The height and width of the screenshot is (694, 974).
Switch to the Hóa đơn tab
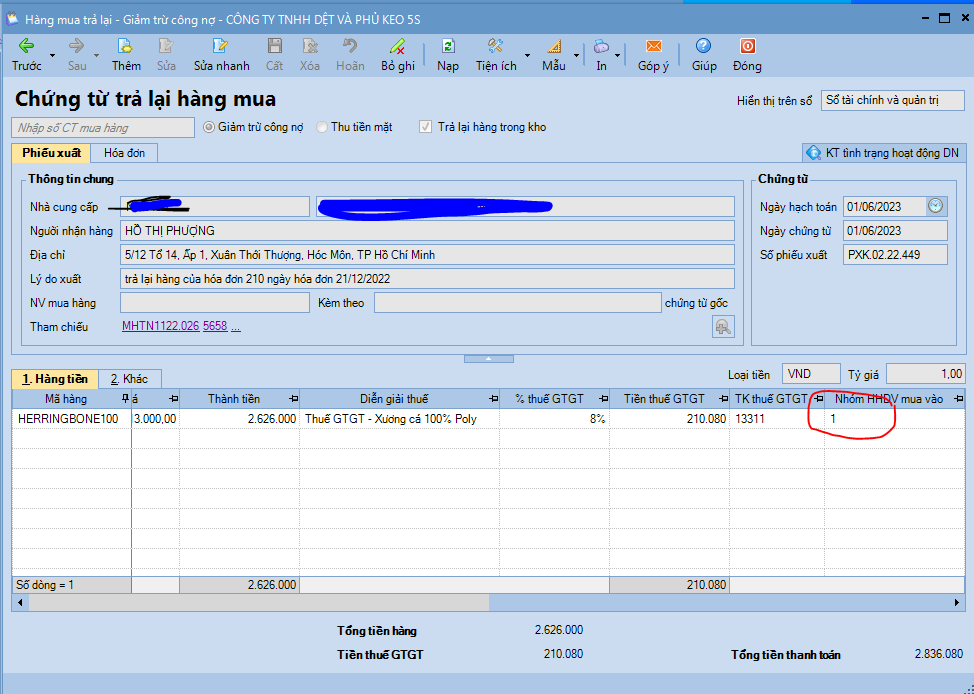[x=124, y=153]
